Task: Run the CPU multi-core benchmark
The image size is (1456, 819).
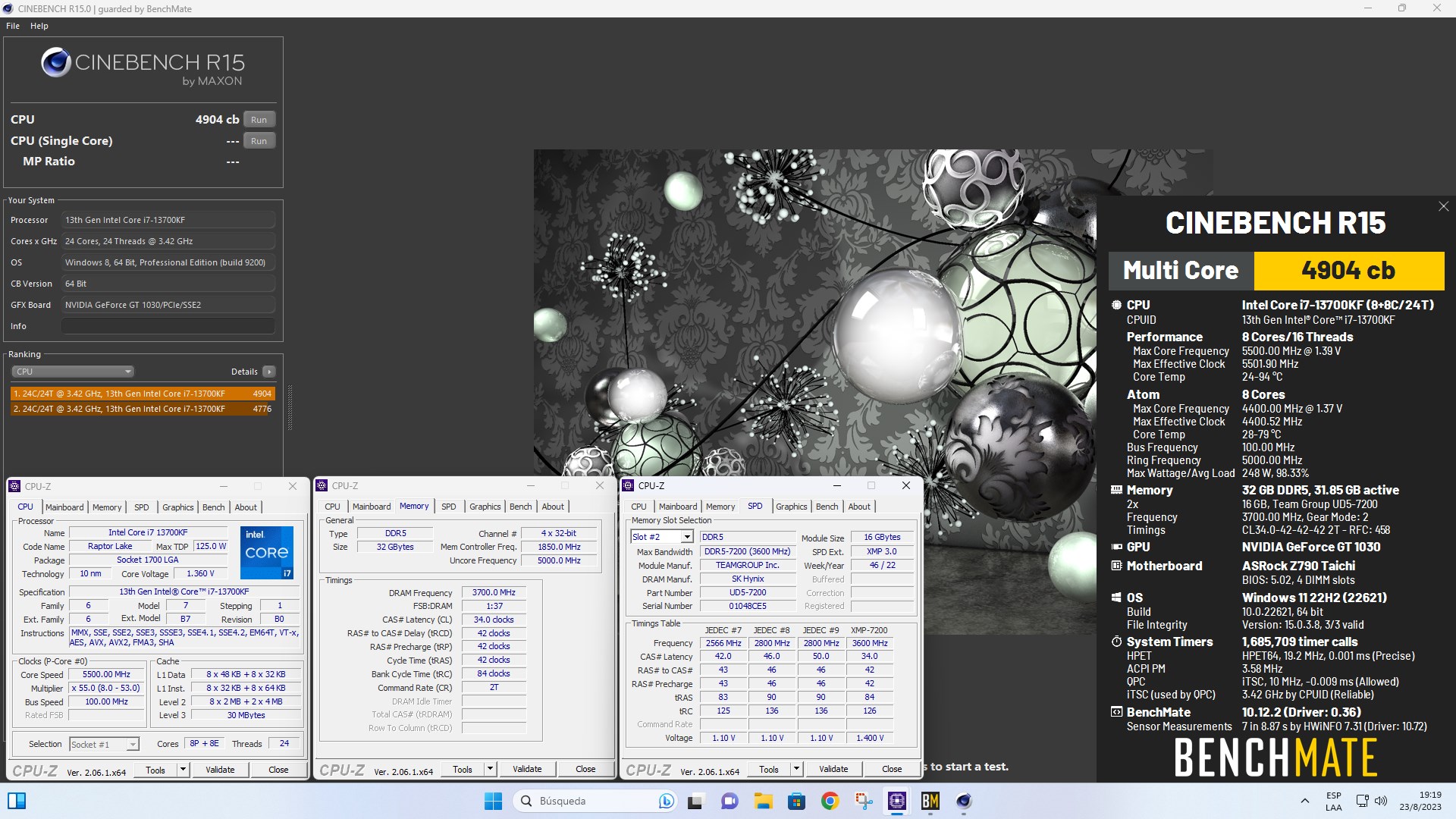Action: click(x=259, y=120)
